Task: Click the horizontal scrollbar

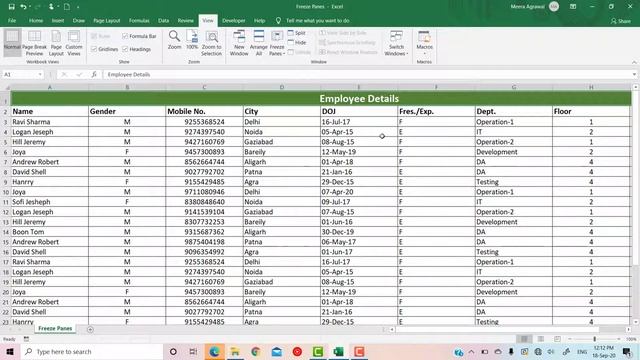Action: pyautogui.click(x=497, y=329)
